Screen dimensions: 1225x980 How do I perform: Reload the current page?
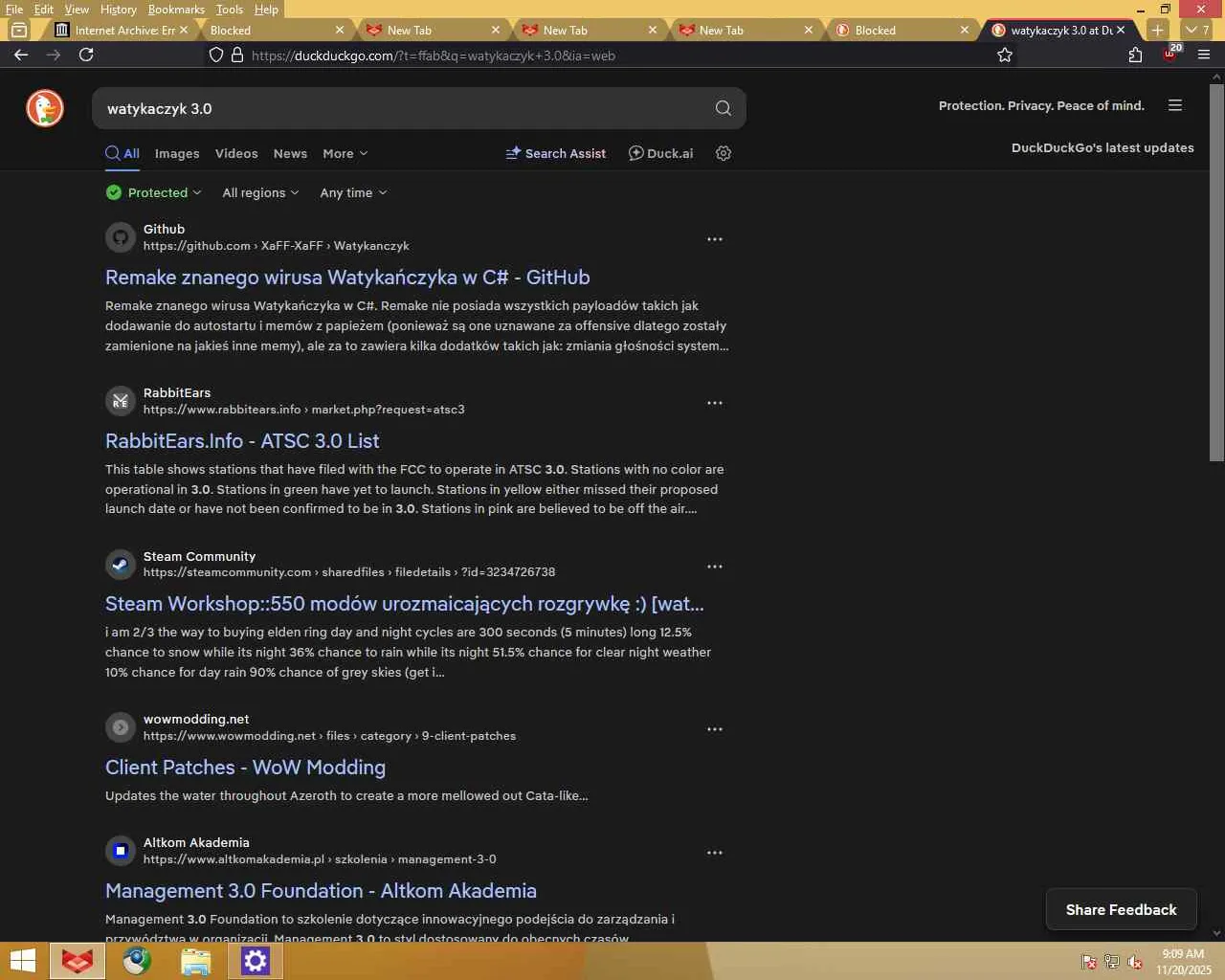coord(86,55)
